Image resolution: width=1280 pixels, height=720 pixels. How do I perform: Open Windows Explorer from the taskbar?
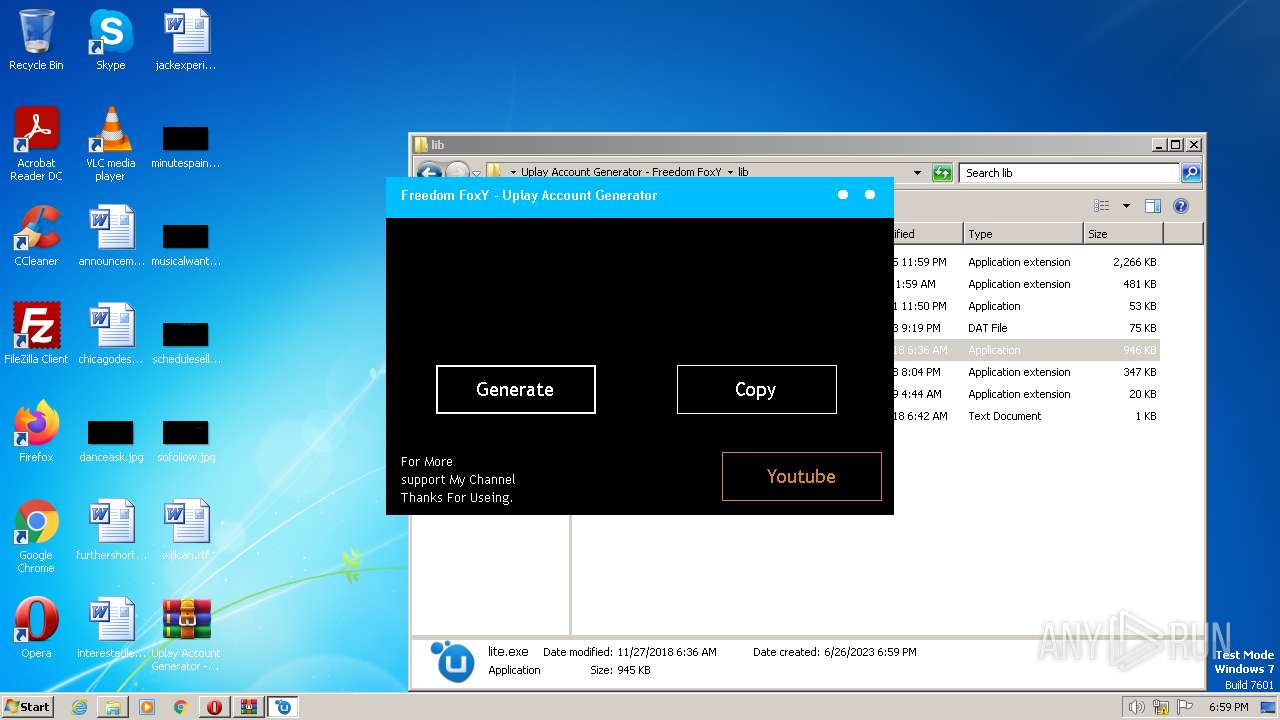pos(113,707)
